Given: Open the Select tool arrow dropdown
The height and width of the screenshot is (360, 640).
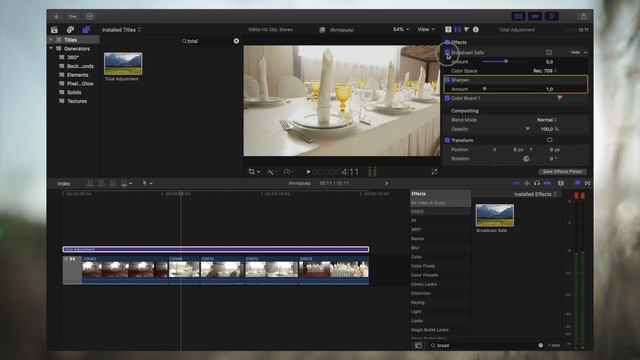Looking at the screenshot, I should click(147, 184).
